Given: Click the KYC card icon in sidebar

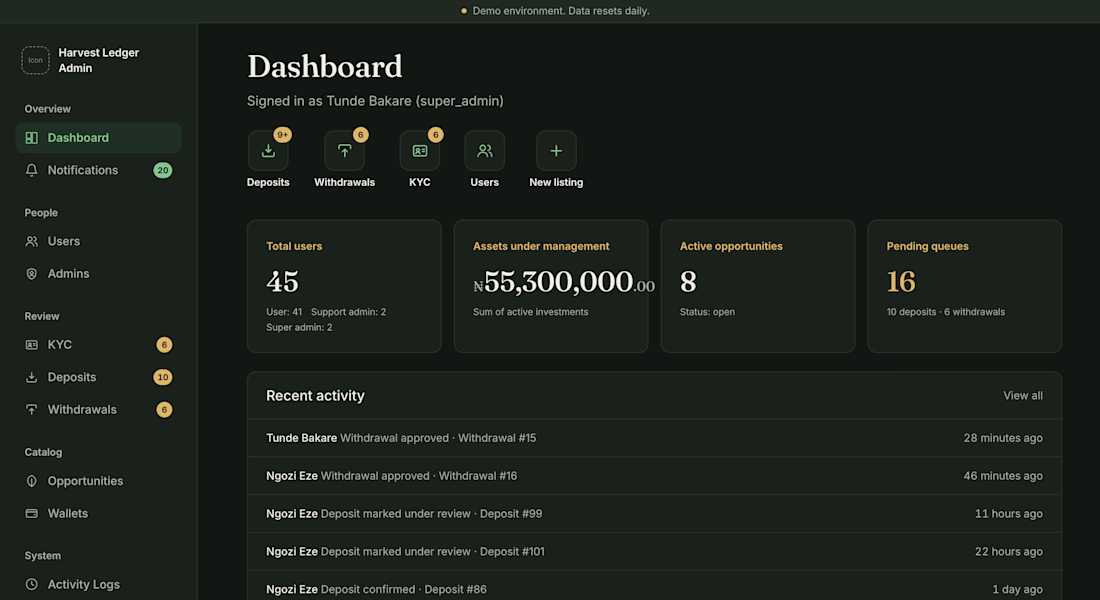Looking at the screenshot, I should point(32,345).
